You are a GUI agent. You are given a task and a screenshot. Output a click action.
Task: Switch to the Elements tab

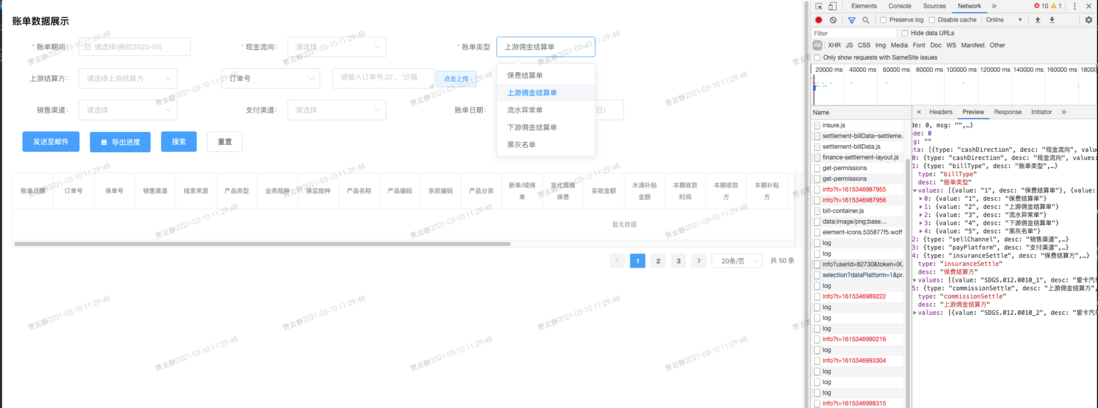click(863, 6)
